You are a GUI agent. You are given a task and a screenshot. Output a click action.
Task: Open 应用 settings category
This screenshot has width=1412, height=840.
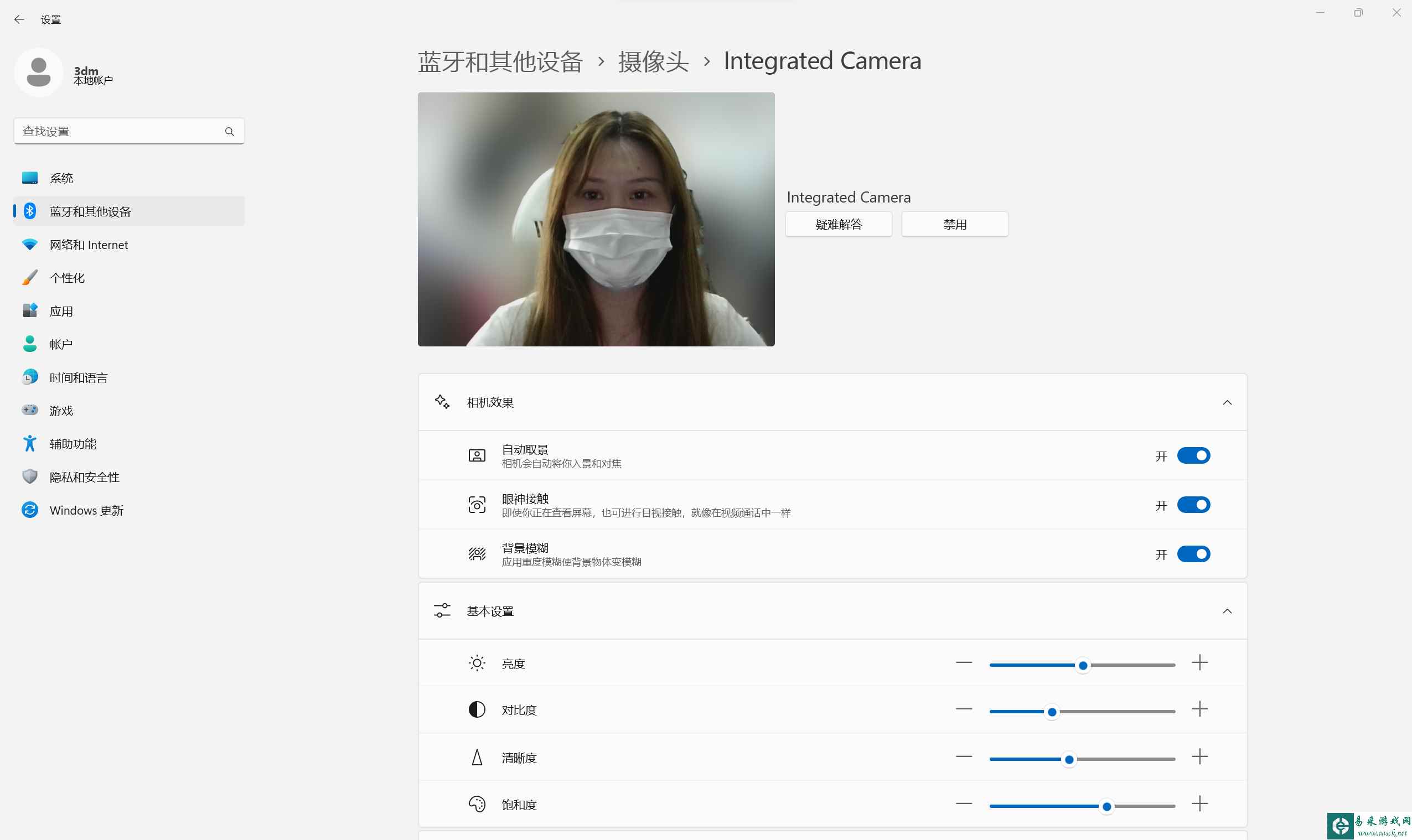point(129,311)
